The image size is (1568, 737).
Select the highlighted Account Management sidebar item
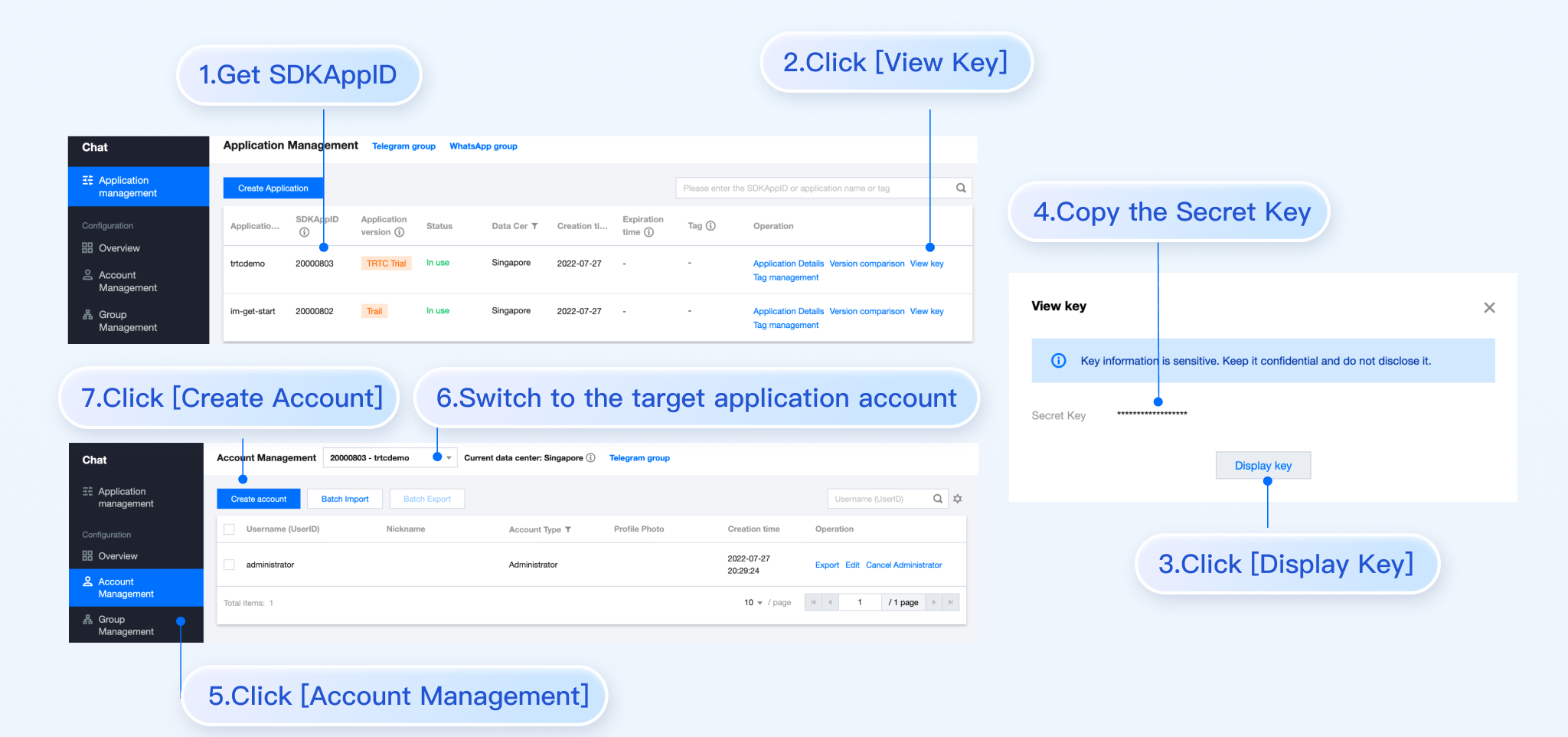(136, 588)
